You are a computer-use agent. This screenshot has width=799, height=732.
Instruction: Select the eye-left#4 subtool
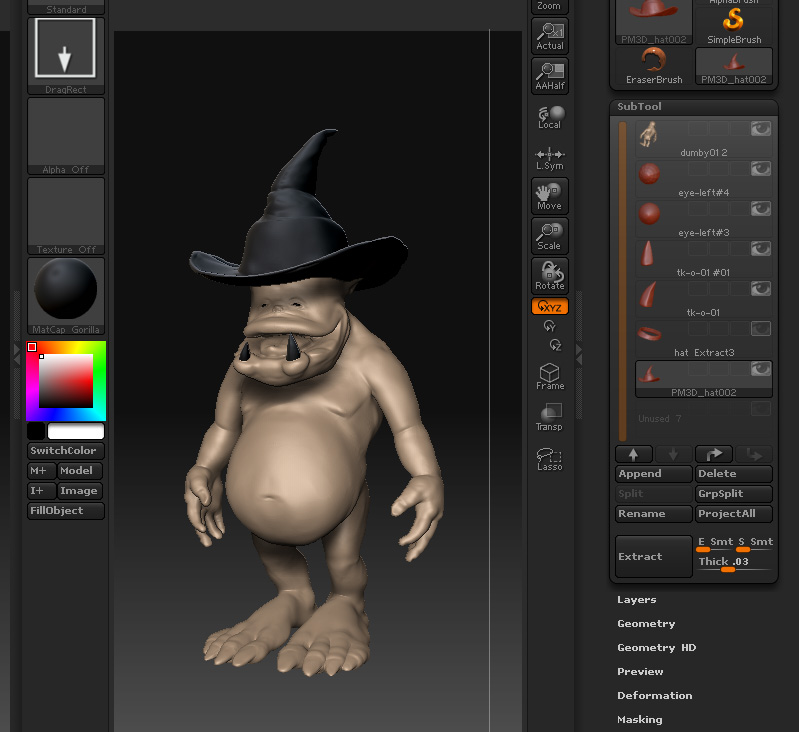coord(703,179)
